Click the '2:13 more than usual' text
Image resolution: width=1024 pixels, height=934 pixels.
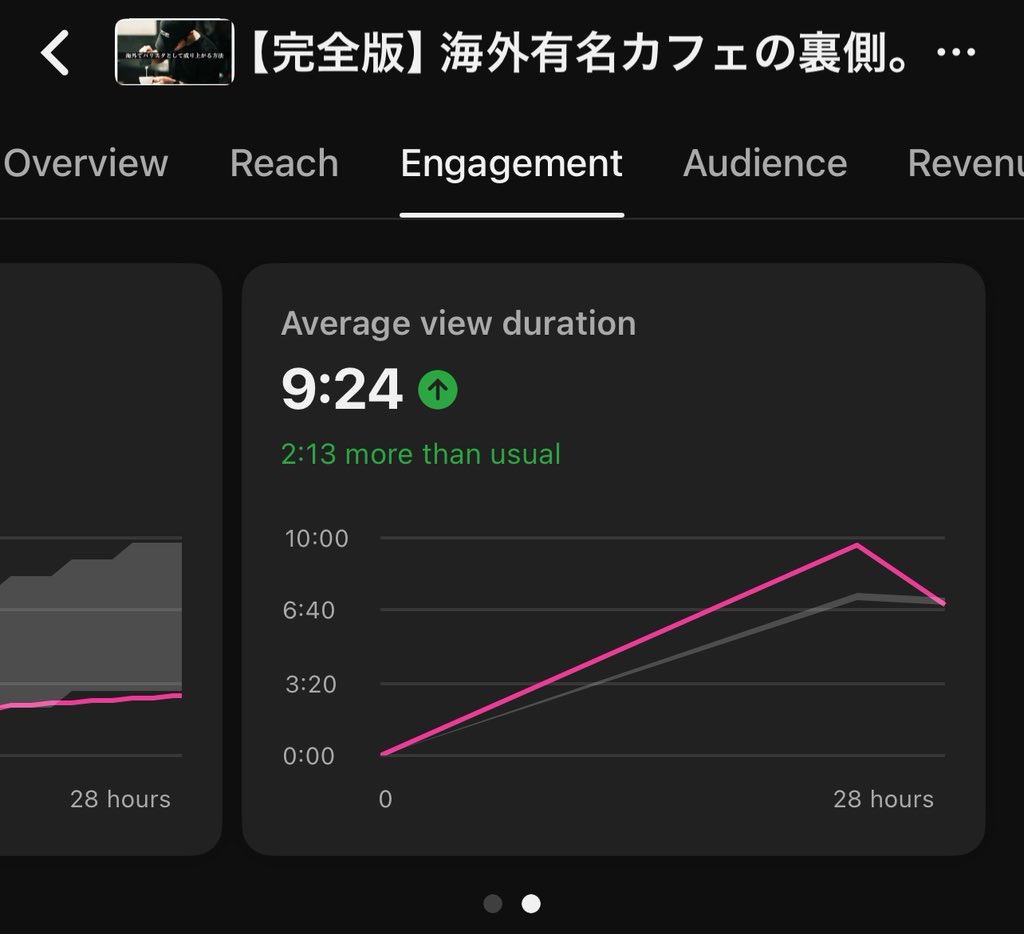point(421,454)
